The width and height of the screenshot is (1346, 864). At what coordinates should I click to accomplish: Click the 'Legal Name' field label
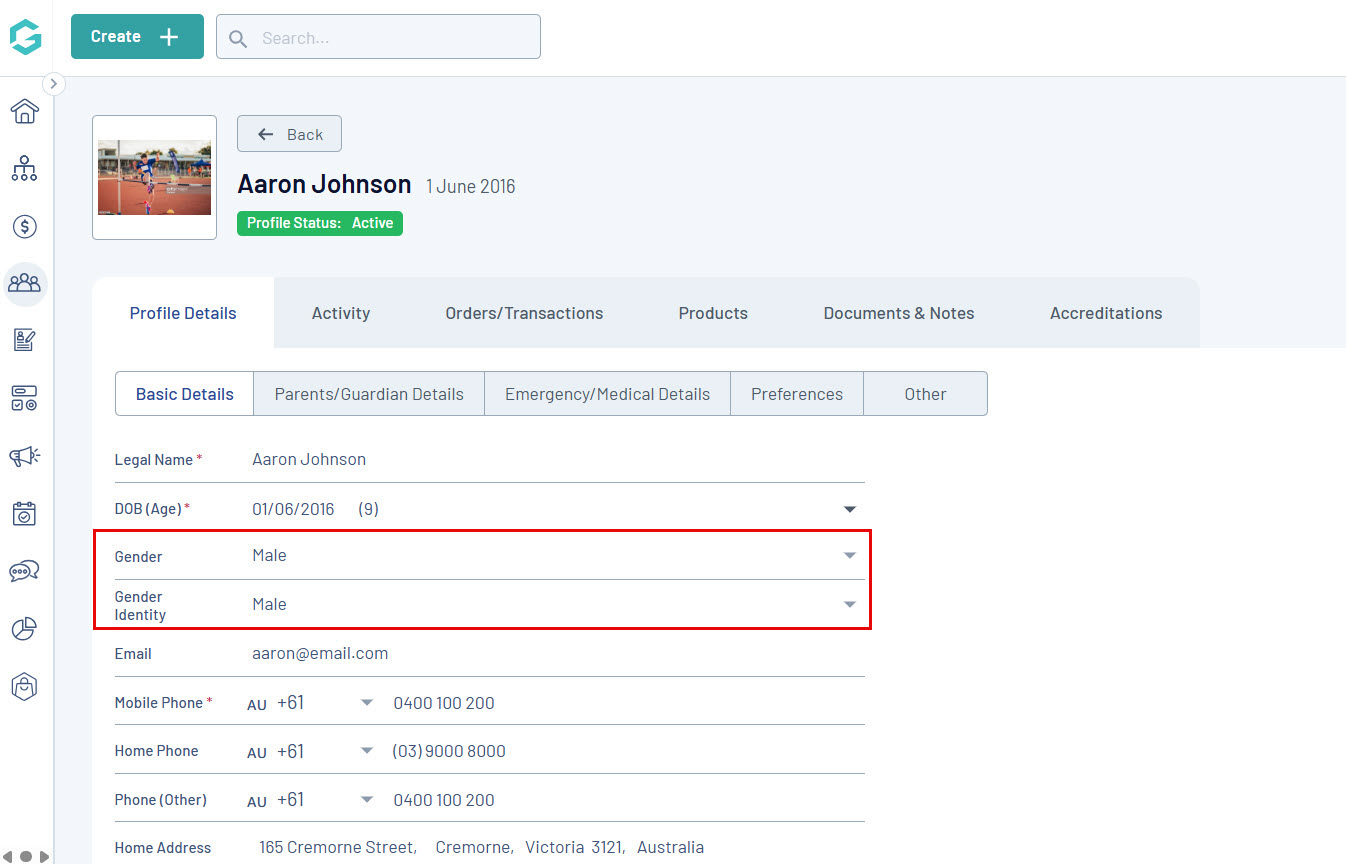point(154,460)
